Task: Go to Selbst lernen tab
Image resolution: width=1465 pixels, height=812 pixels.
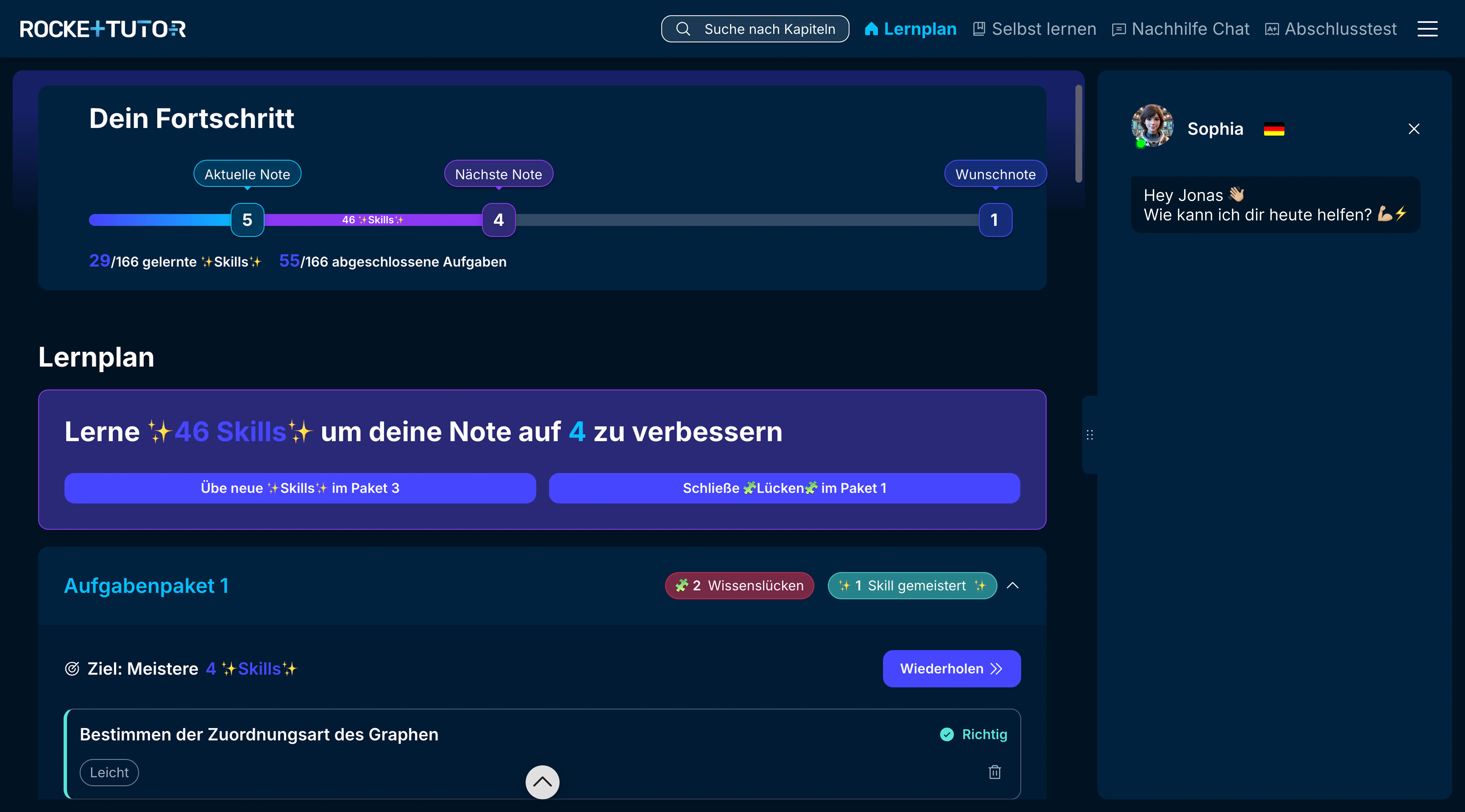Action: point(1035,29)
